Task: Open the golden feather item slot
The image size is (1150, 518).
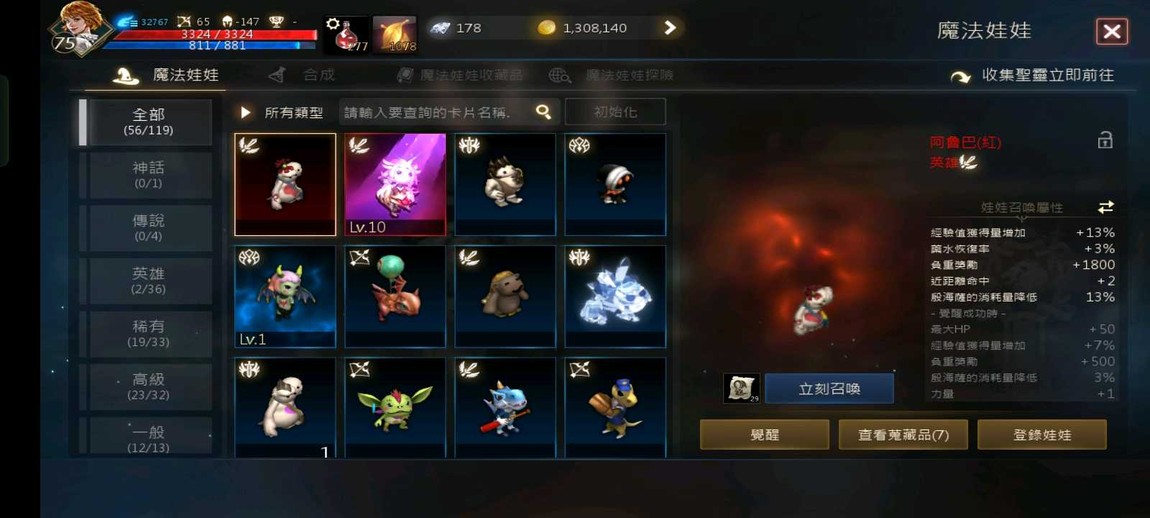Action: point(395,34)
